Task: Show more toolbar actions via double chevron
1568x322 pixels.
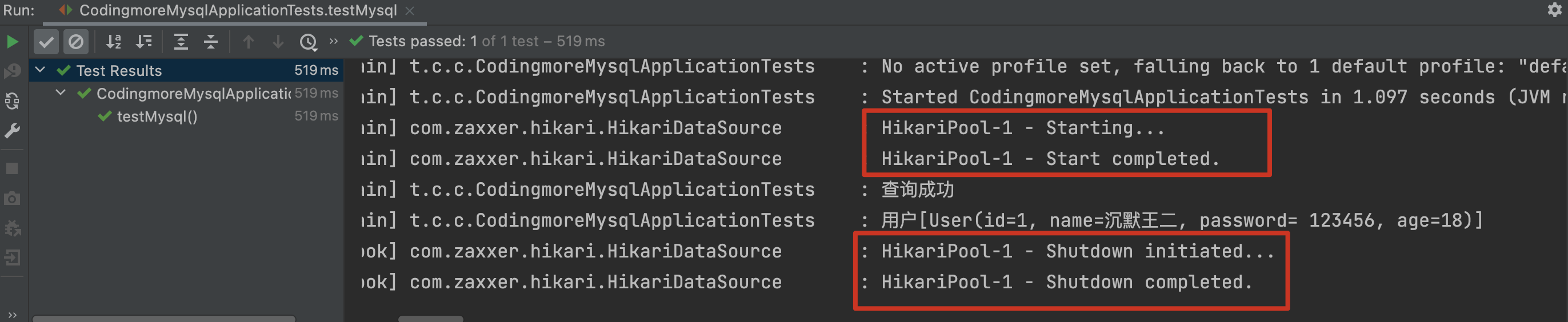Action: [333, 41]
